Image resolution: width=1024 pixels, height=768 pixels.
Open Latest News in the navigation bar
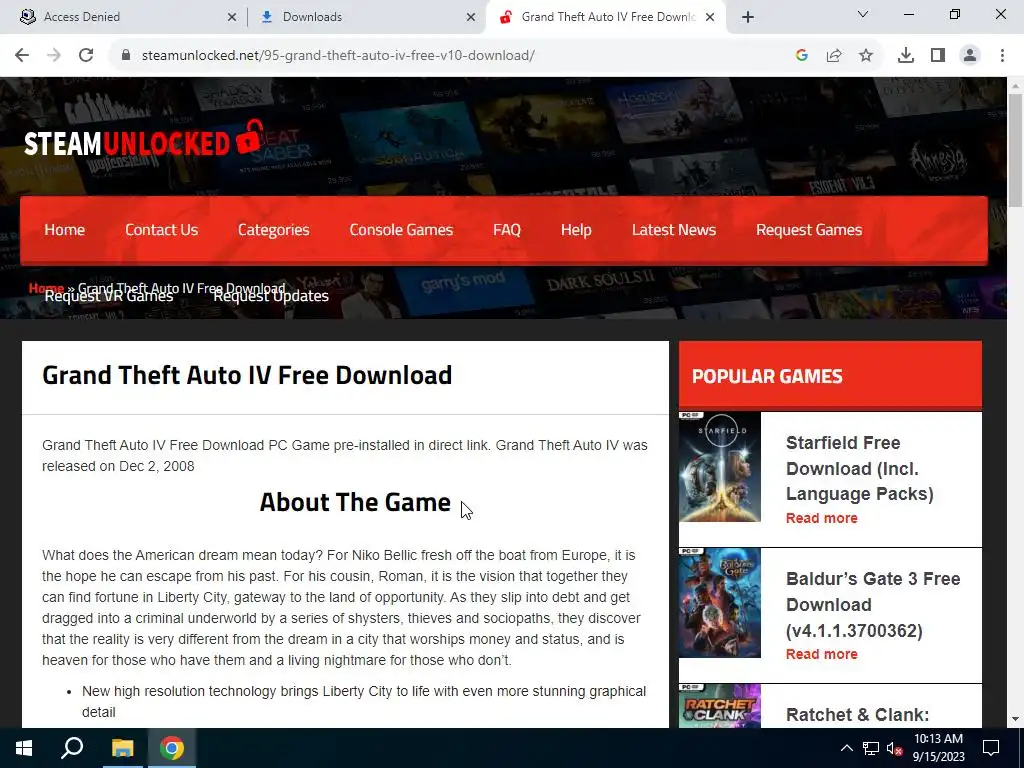pyautogui.click(x=674, y=230)
